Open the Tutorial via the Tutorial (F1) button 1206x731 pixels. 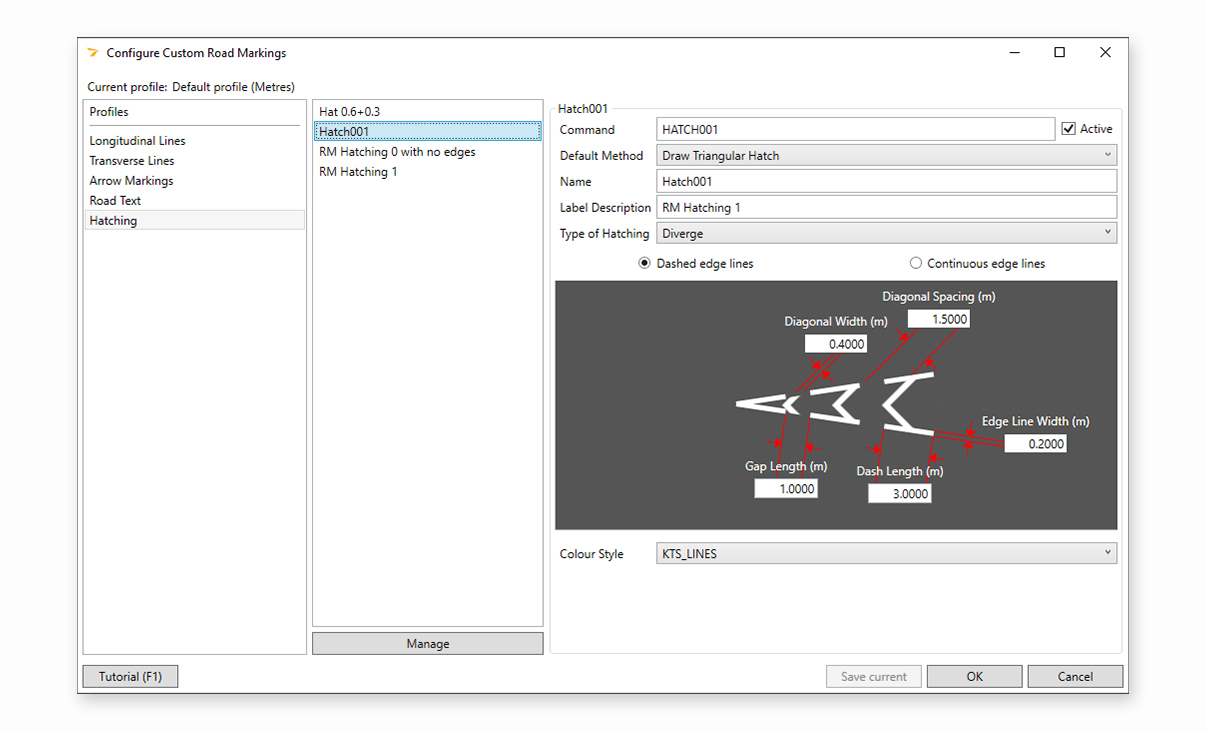130,676
